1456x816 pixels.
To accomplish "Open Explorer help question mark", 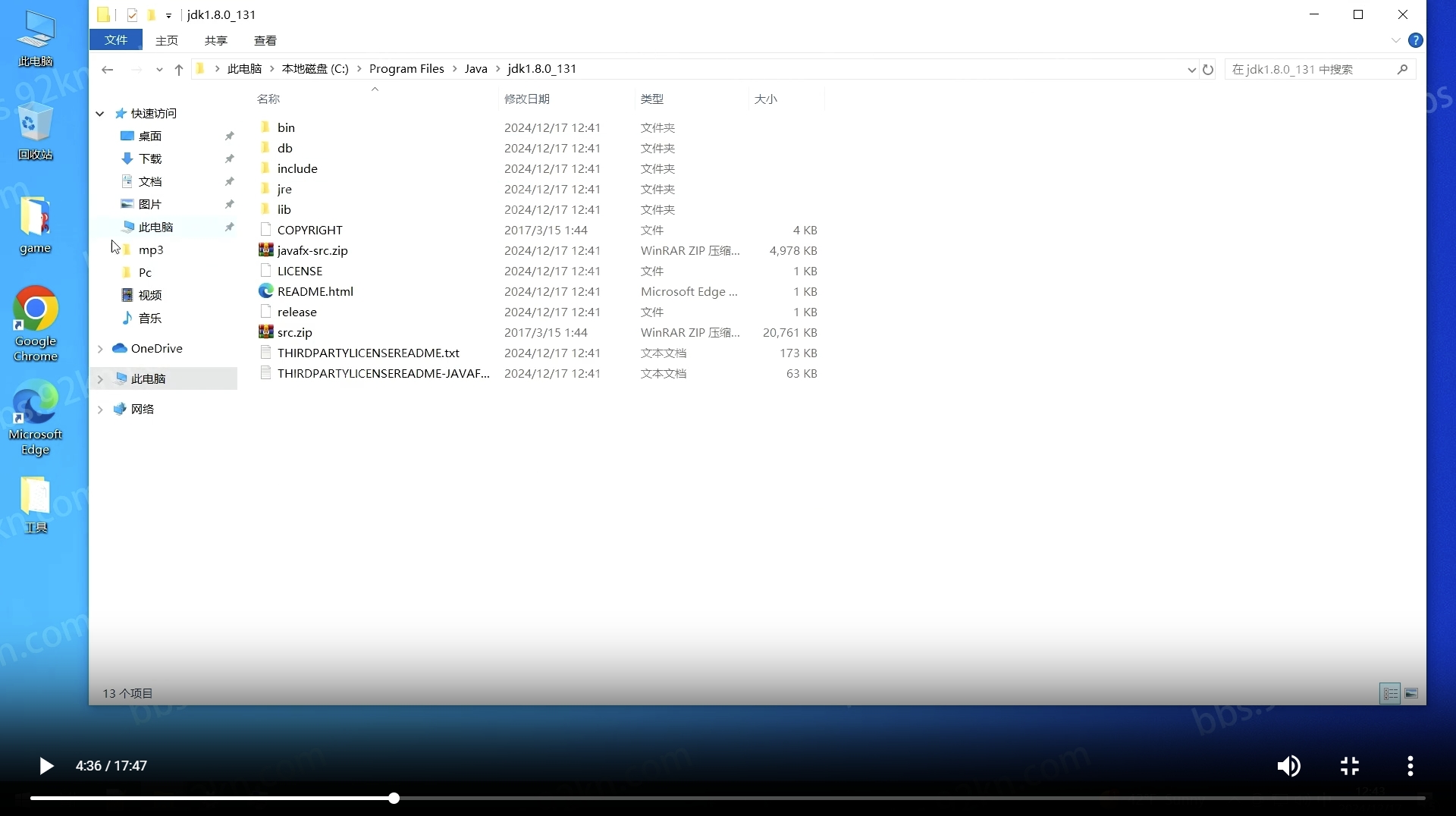I will coord(1415,40).
